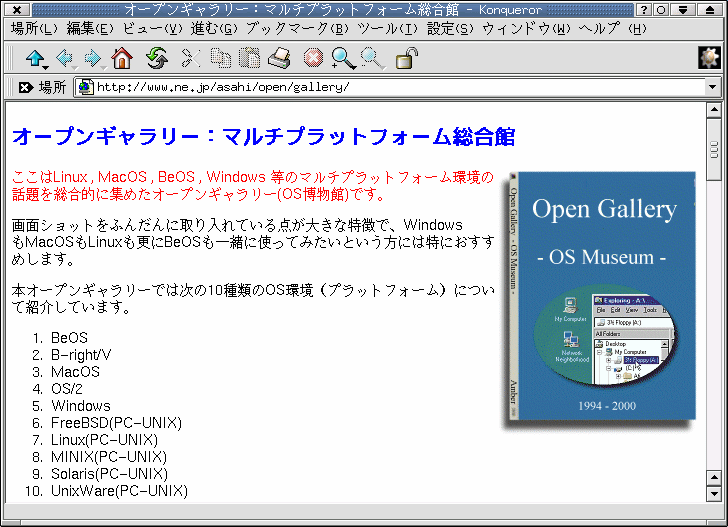728x527 pixels.
Task: Open the ヘルプ(H) menu
Action: 612,29
